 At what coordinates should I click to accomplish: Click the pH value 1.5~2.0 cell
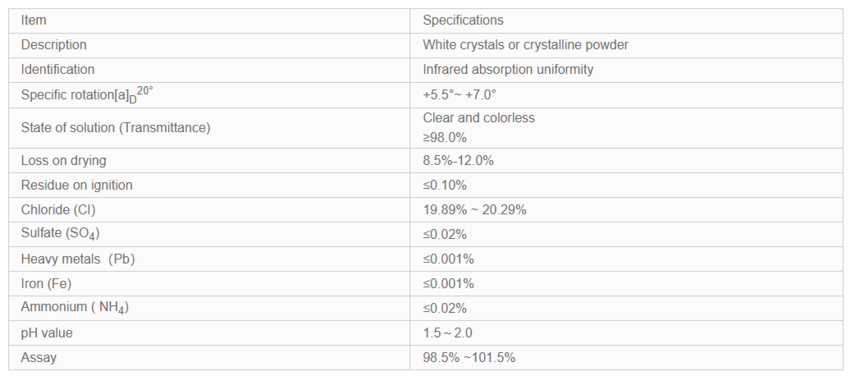(626, 333)
